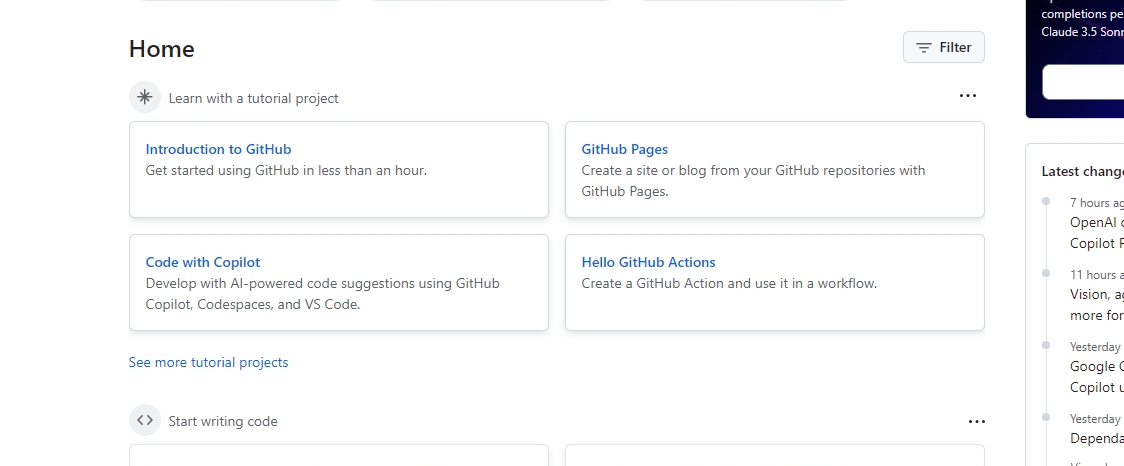This screenshot has height=466, width=1124.
Task: Open the Hello GitHub Actions tutorial
Action: pos(649,262)
